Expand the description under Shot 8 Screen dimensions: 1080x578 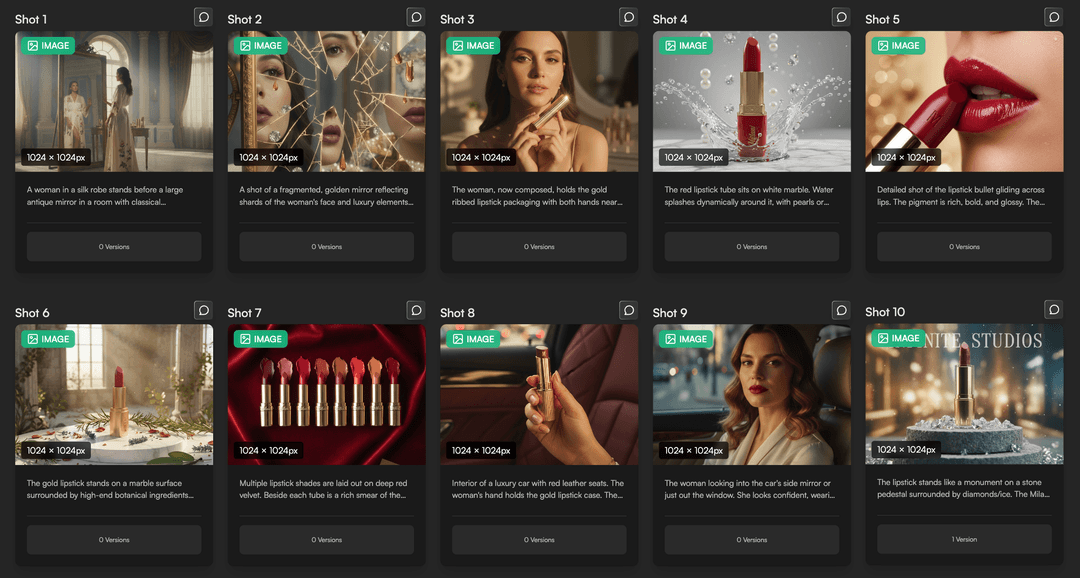539,489
